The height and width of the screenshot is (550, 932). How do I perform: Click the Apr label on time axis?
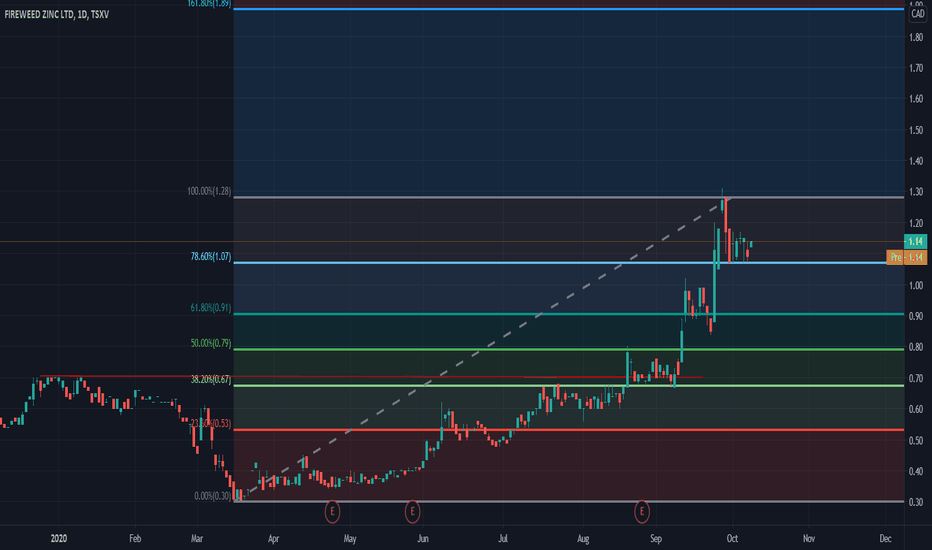[273, 539]
